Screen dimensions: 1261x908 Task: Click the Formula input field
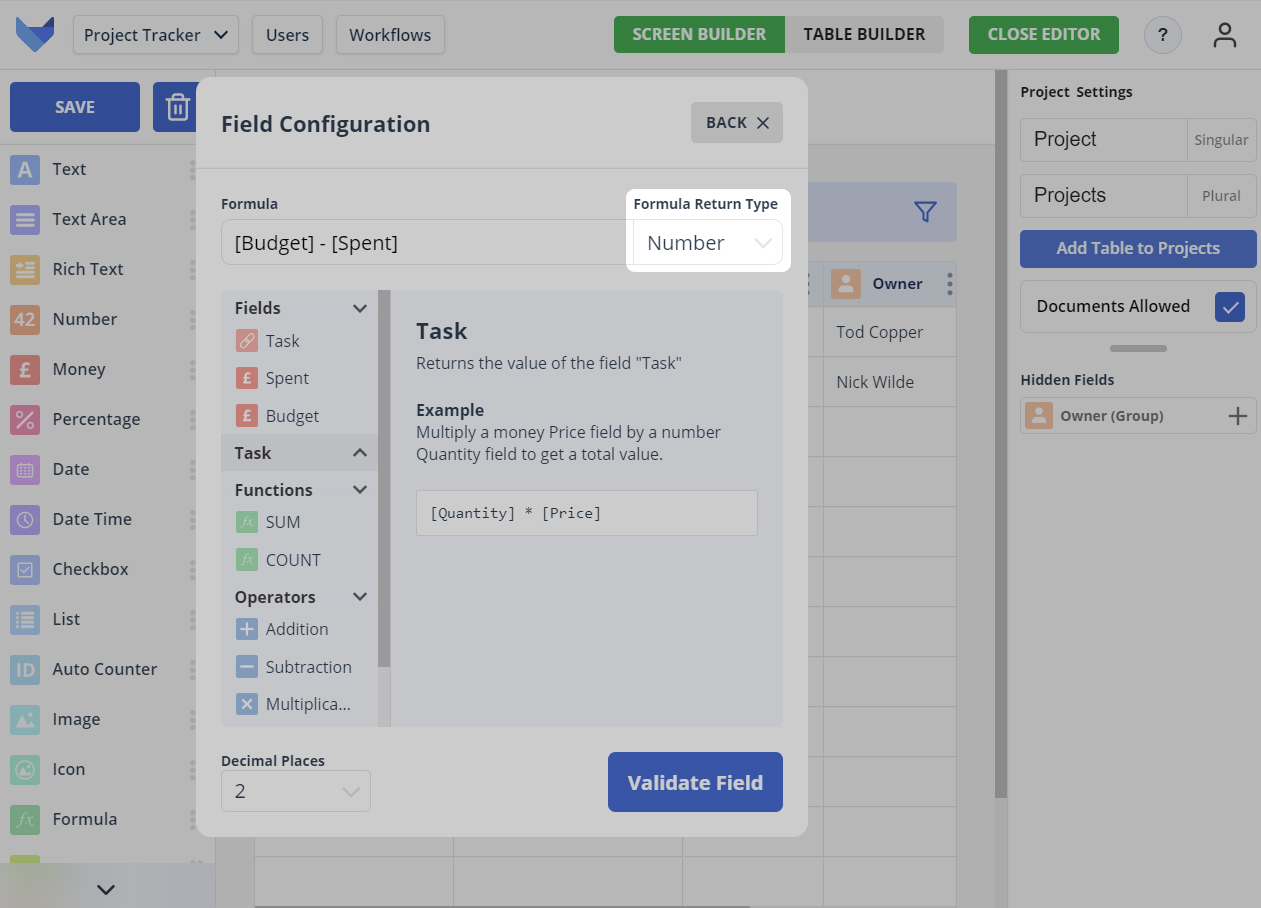click(427, 242)
